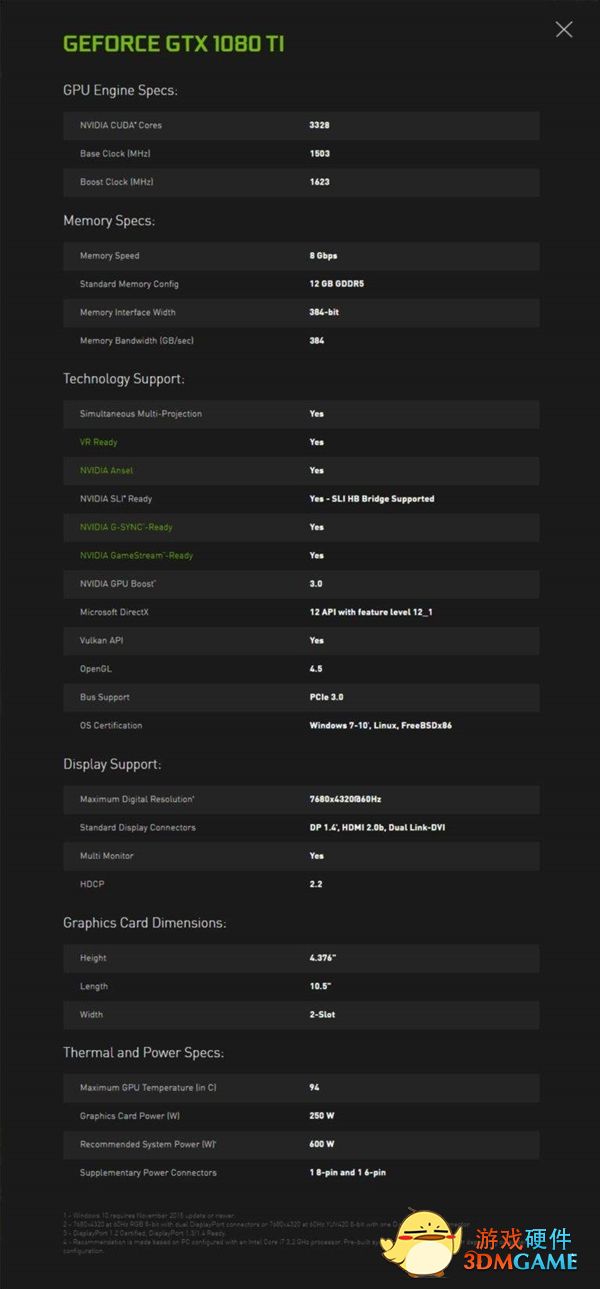The image size is (600, 1289).
Task: Select the Thermal and Power Specs heading
Action: click(x=143, y=1052)
